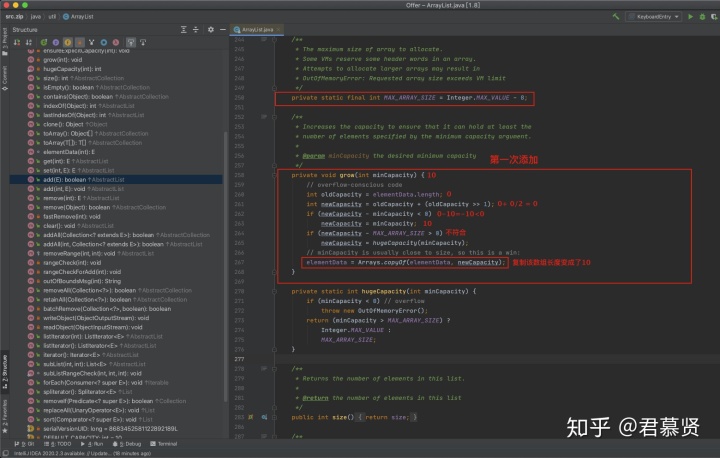Collapse the size() method fold on line 283
720x458 pixels.
[274, 417]
